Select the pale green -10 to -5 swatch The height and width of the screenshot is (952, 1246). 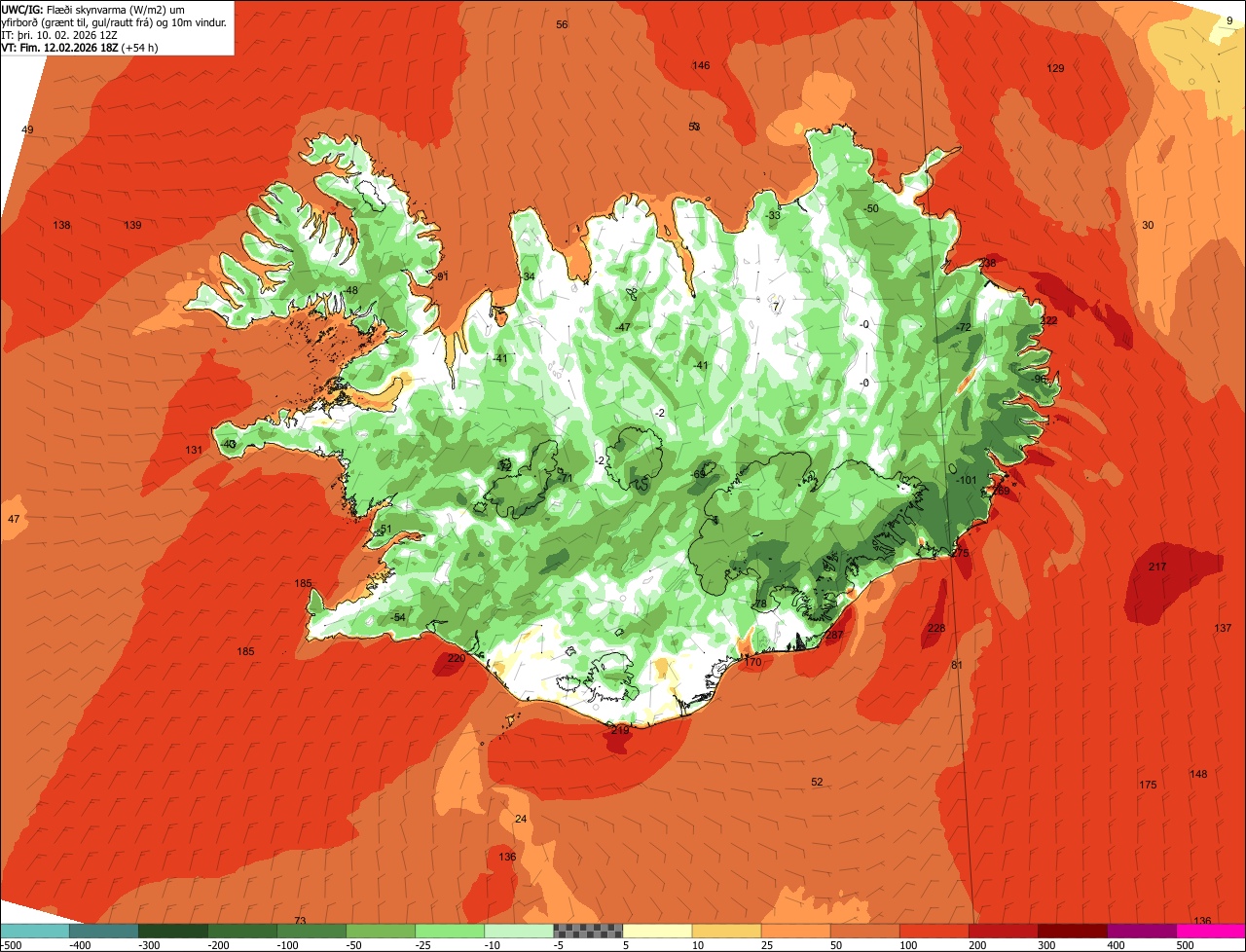pyautogui.click(x=519, y=931)
